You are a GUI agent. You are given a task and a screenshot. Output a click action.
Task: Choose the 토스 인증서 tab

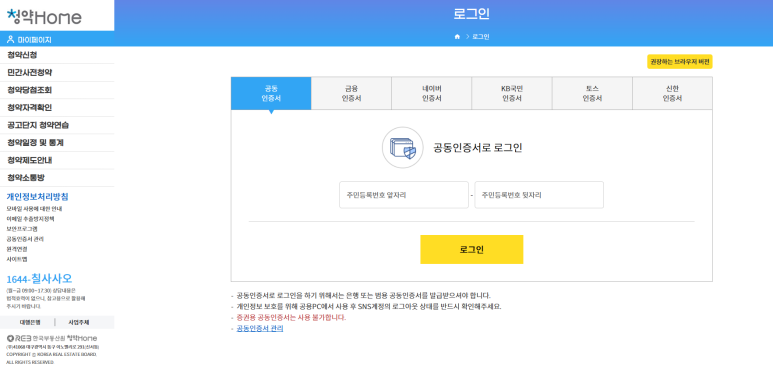pos(592,93)
